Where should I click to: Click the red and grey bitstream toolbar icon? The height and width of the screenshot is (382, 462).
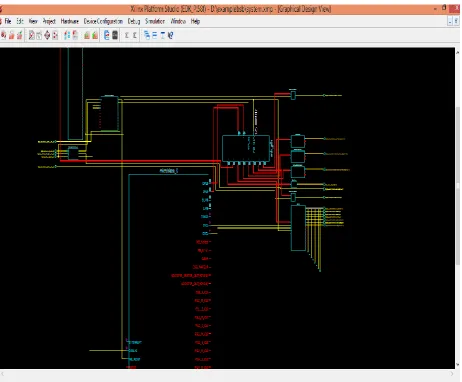pyautogui.click(x=75, y=35)
